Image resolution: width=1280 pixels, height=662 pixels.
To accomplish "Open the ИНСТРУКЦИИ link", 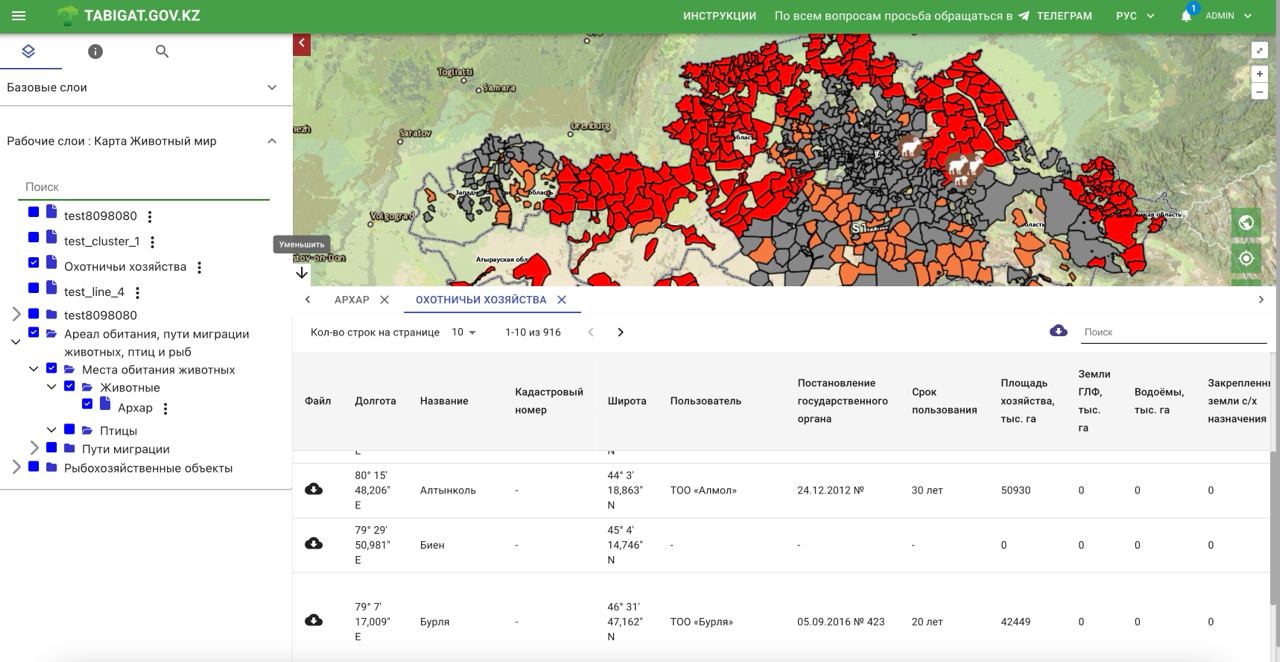I will [x=719, y=16].
